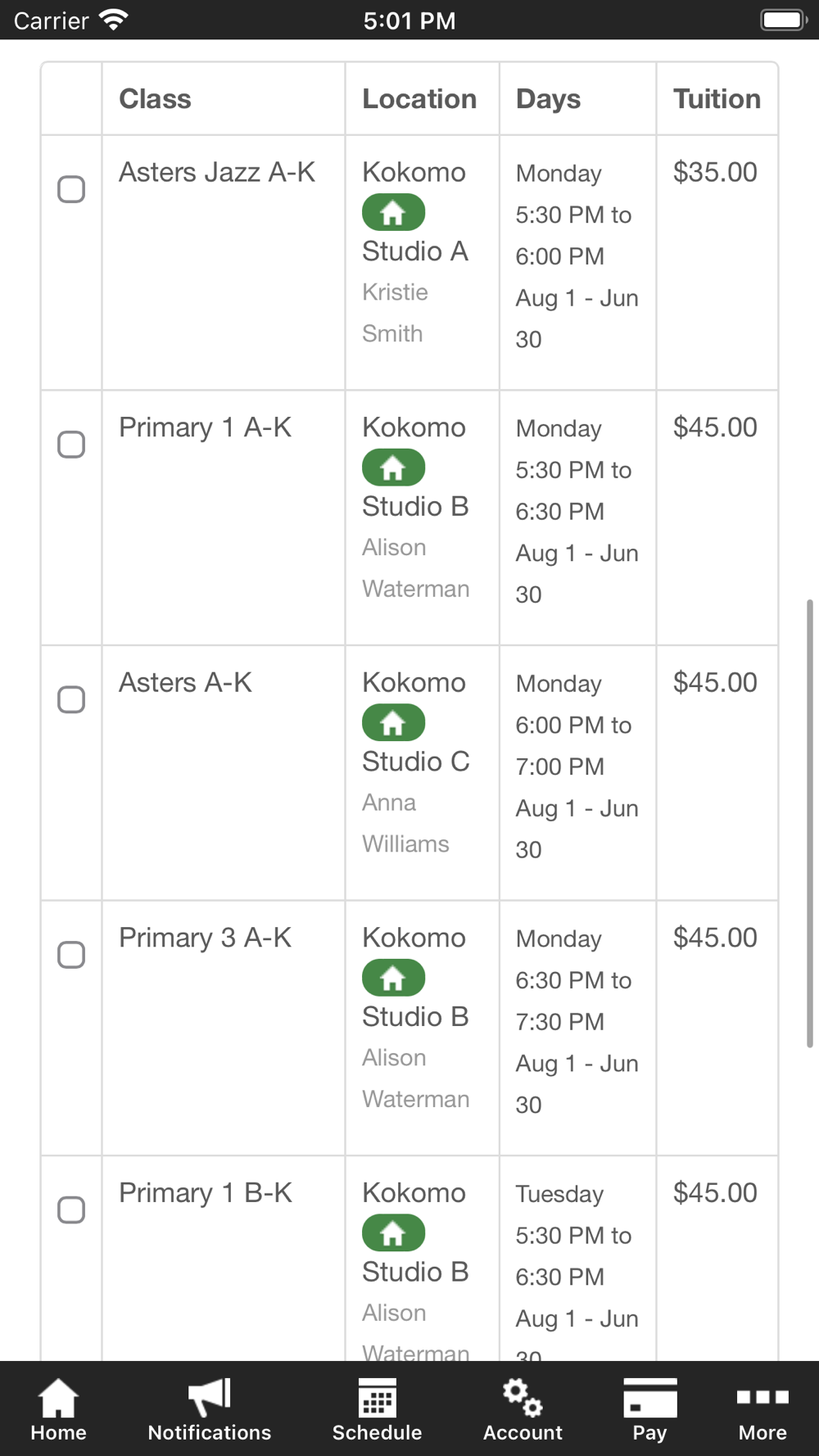819x1456 pixels.
Task: Click the Tuition column header
Action: [x=717, y=99]
